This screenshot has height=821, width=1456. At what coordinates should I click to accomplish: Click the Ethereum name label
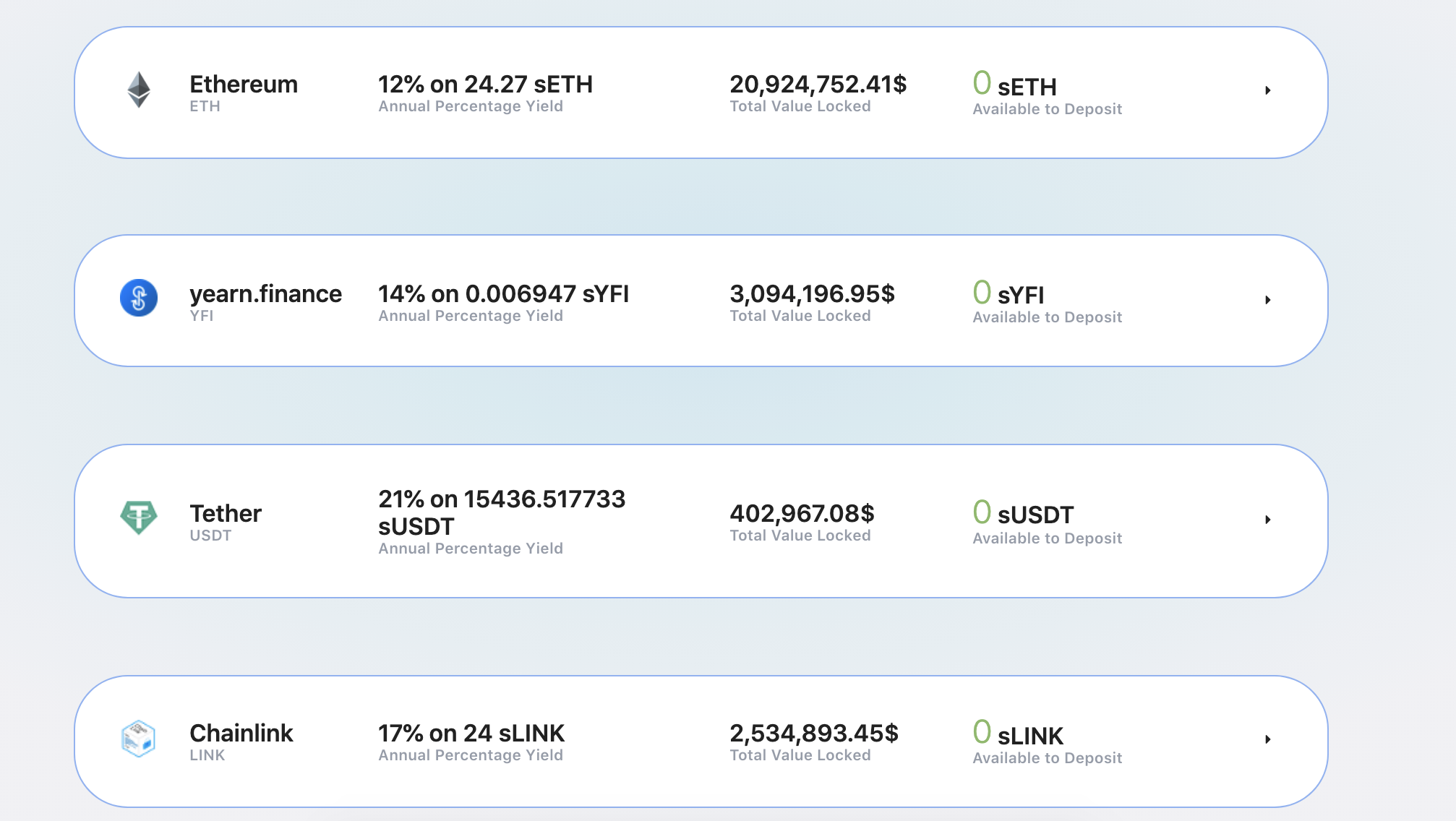point(244,85)
